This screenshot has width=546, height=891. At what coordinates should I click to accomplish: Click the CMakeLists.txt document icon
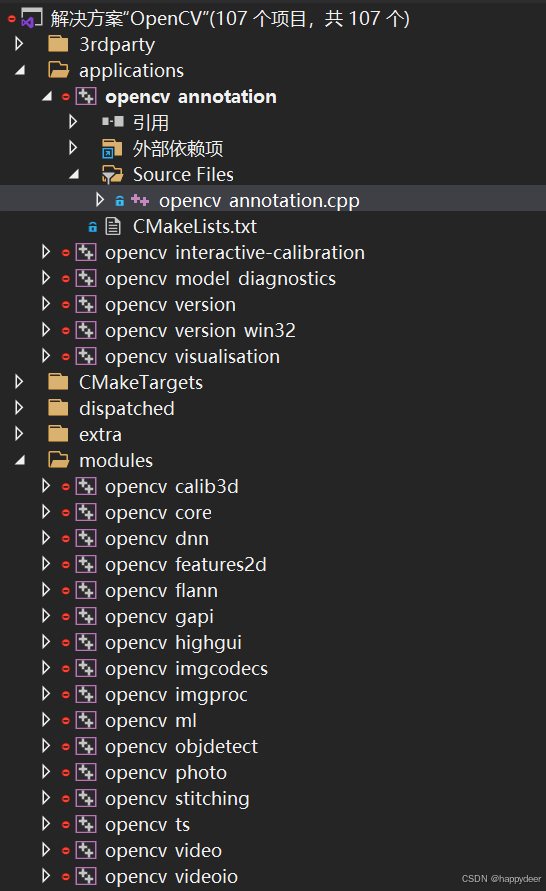click(x=113, y=227)
